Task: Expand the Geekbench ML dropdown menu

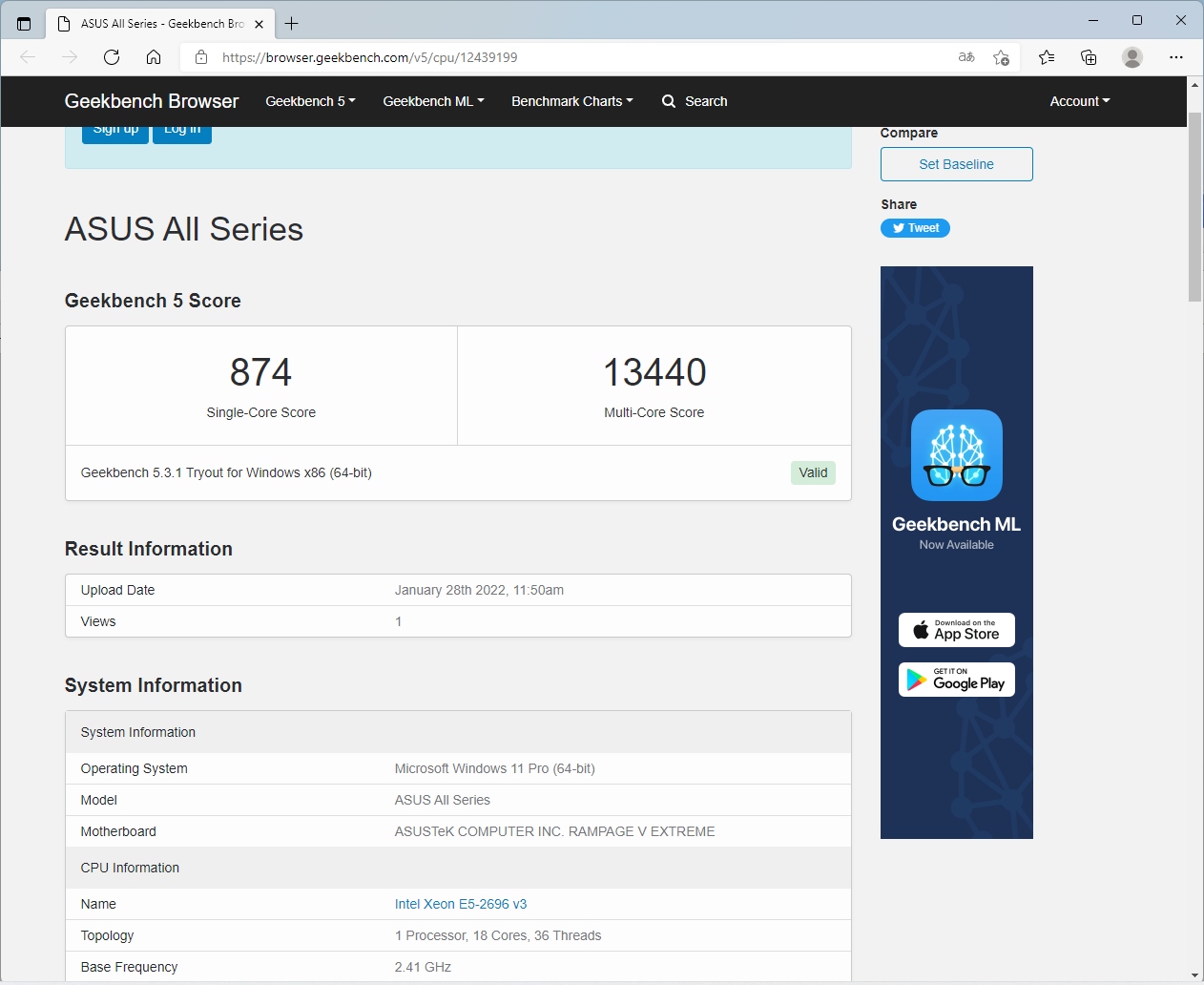Action: click(x=433, y=101)
